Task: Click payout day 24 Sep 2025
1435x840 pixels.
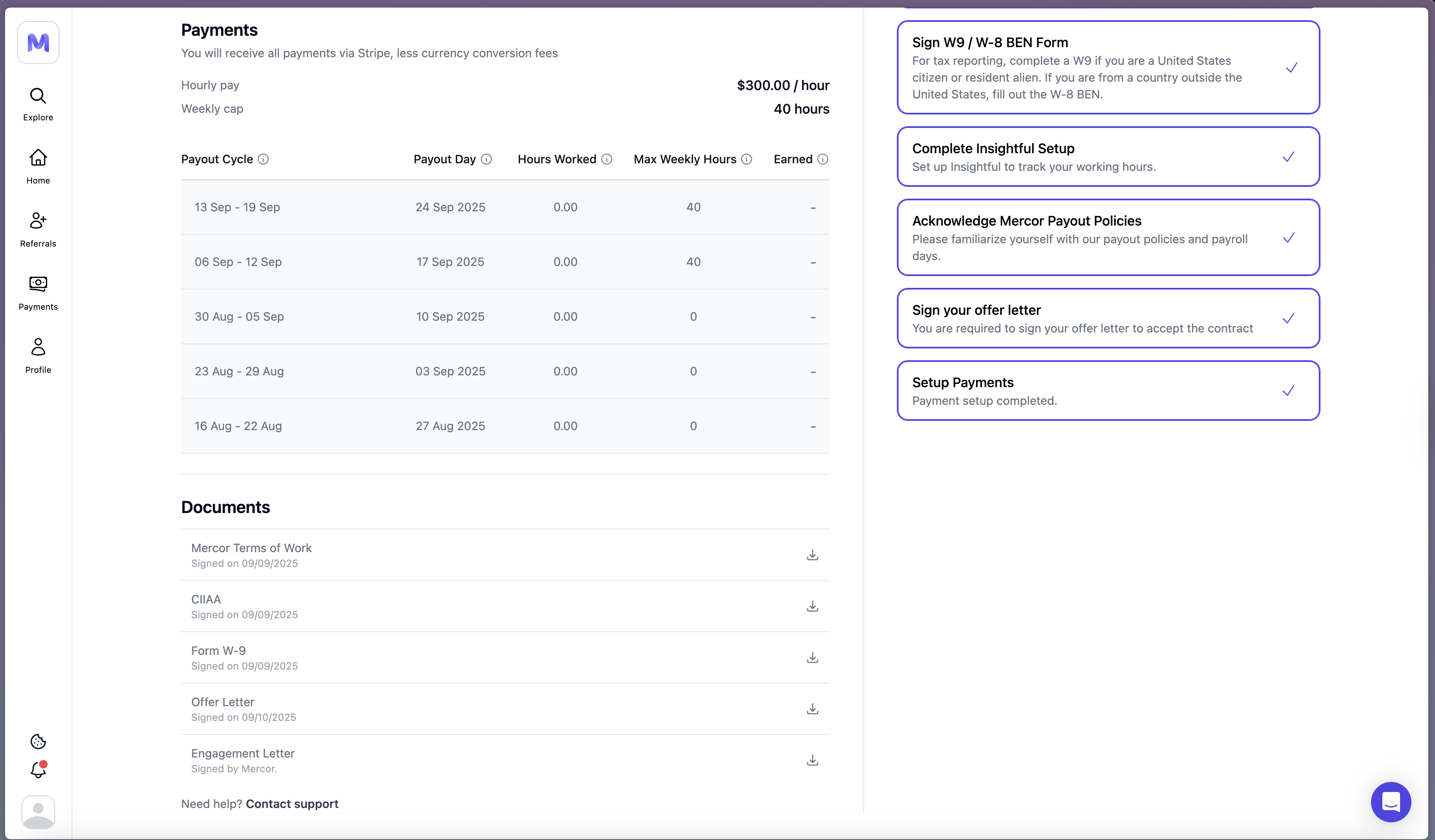Action: (451, 207)
